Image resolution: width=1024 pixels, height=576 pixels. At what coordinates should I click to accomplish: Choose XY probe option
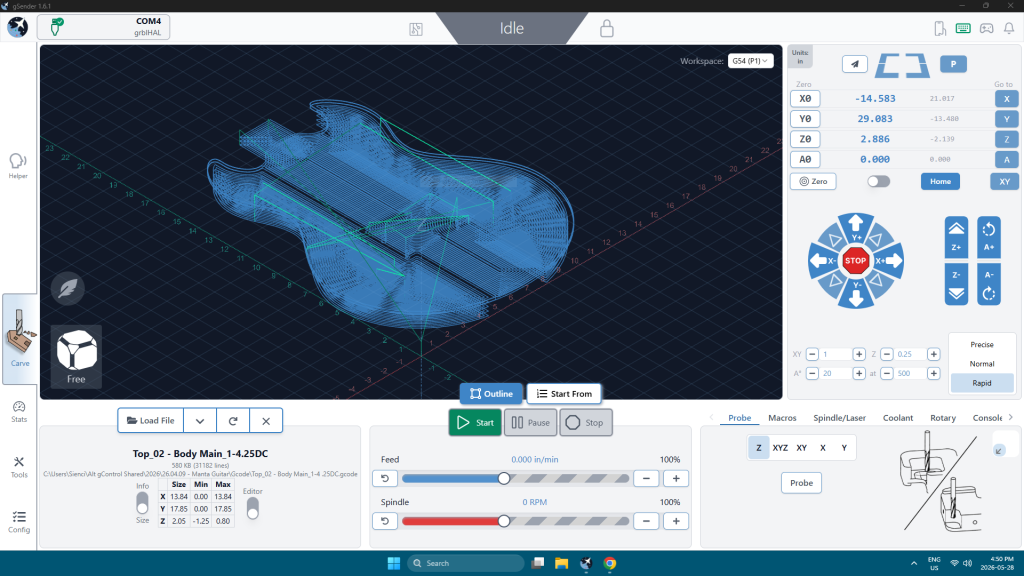802,448
